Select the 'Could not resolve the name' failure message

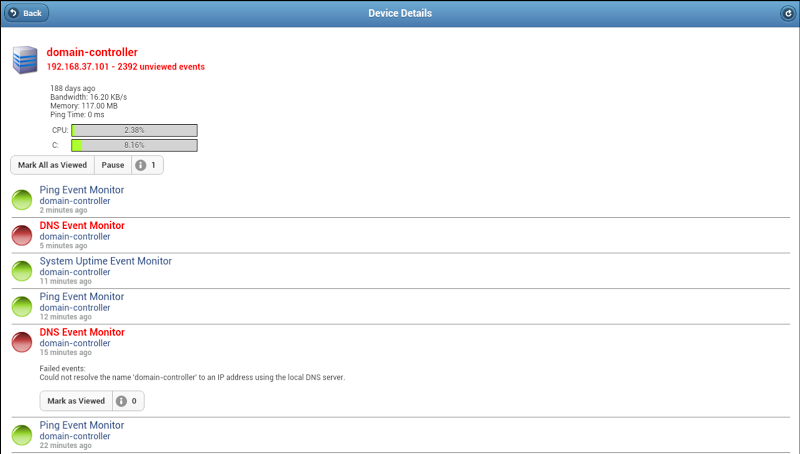click(192, 377)
